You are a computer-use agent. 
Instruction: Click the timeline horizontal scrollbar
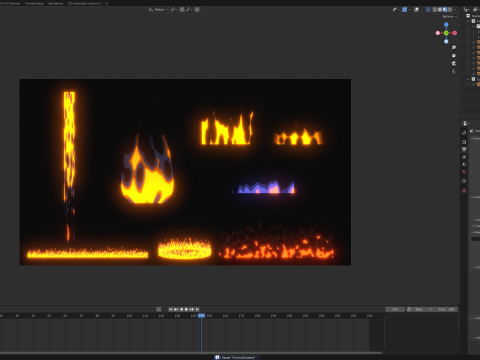[x=191, y=352]
